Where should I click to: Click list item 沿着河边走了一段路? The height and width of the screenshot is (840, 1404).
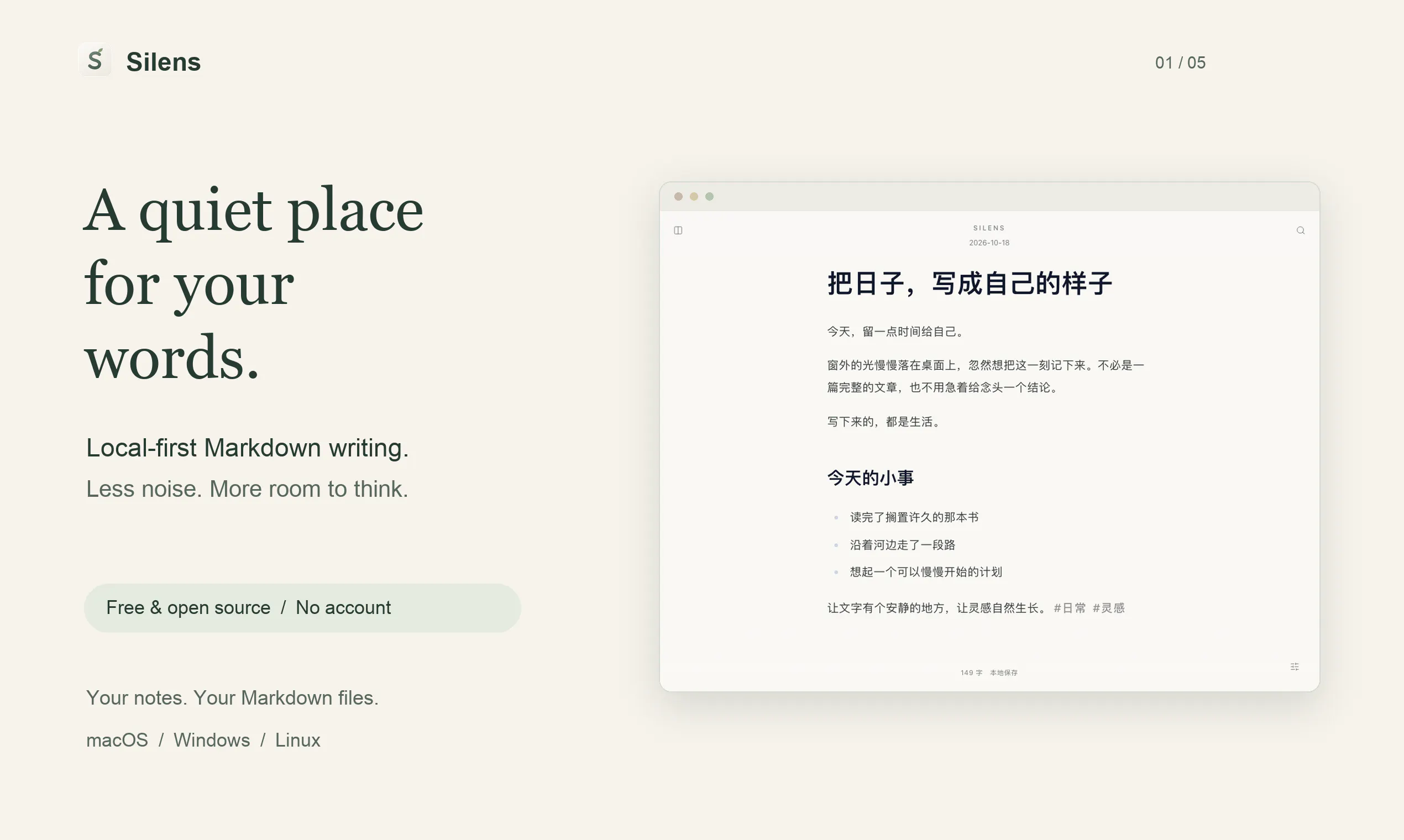click(903, 545)
